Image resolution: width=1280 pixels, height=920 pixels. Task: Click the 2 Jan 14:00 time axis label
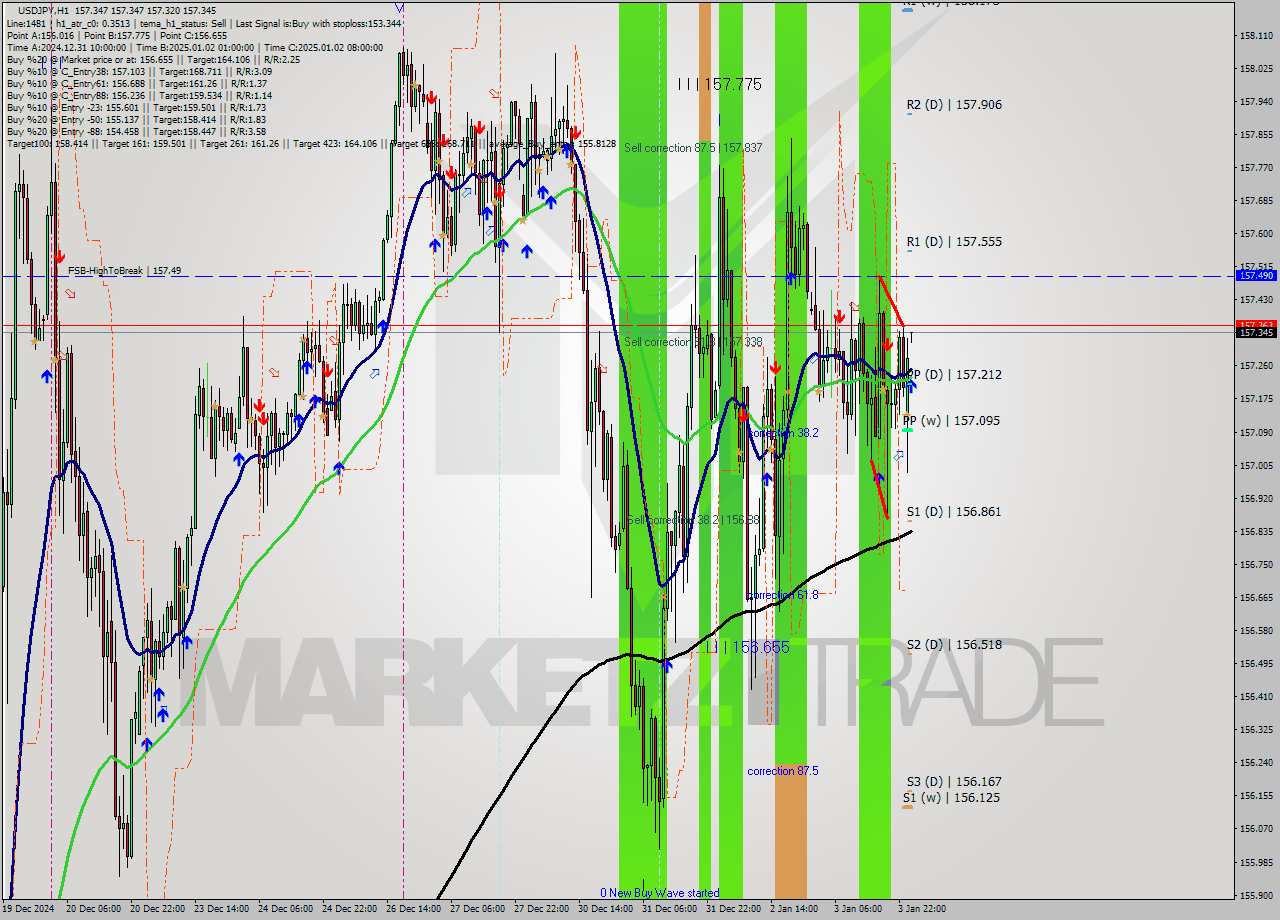(x=796, y=909)
